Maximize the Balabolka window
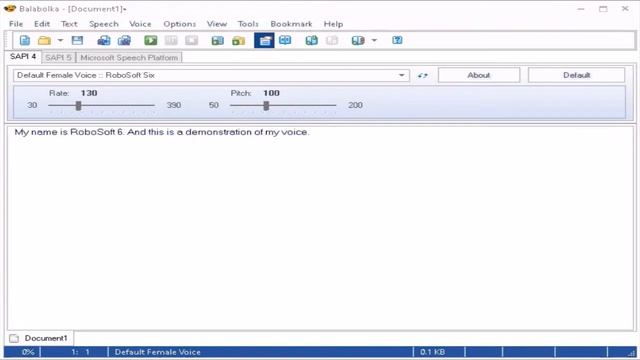 tap(603, 9)
